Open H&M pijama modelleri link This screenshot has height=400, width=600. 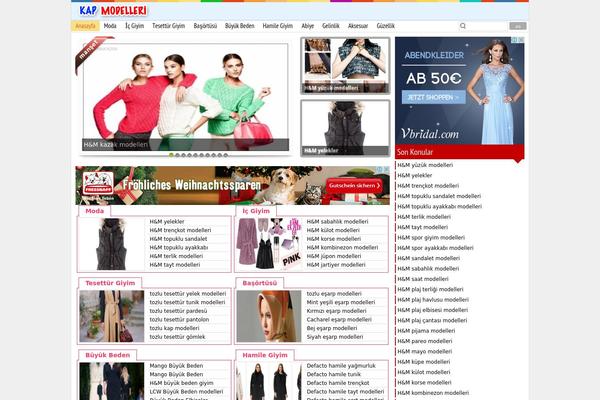(426, 331)
